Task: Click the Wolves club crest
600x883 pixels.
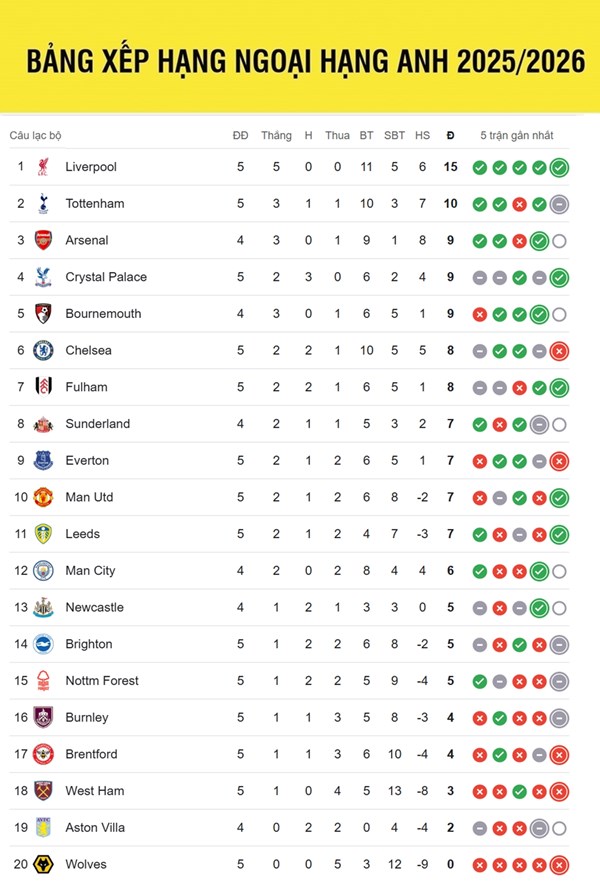Action: (43, 865)
